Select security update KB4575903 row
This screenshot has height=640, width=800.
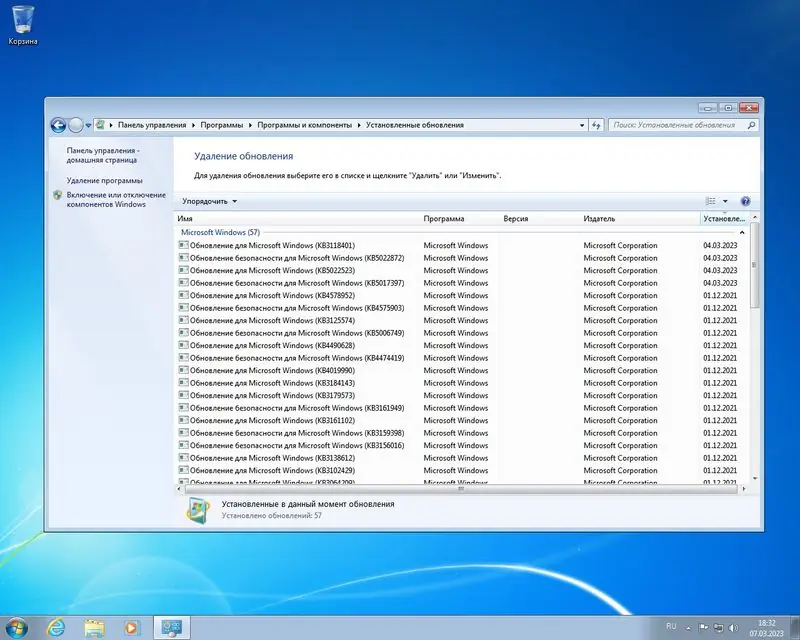[461, 308]
